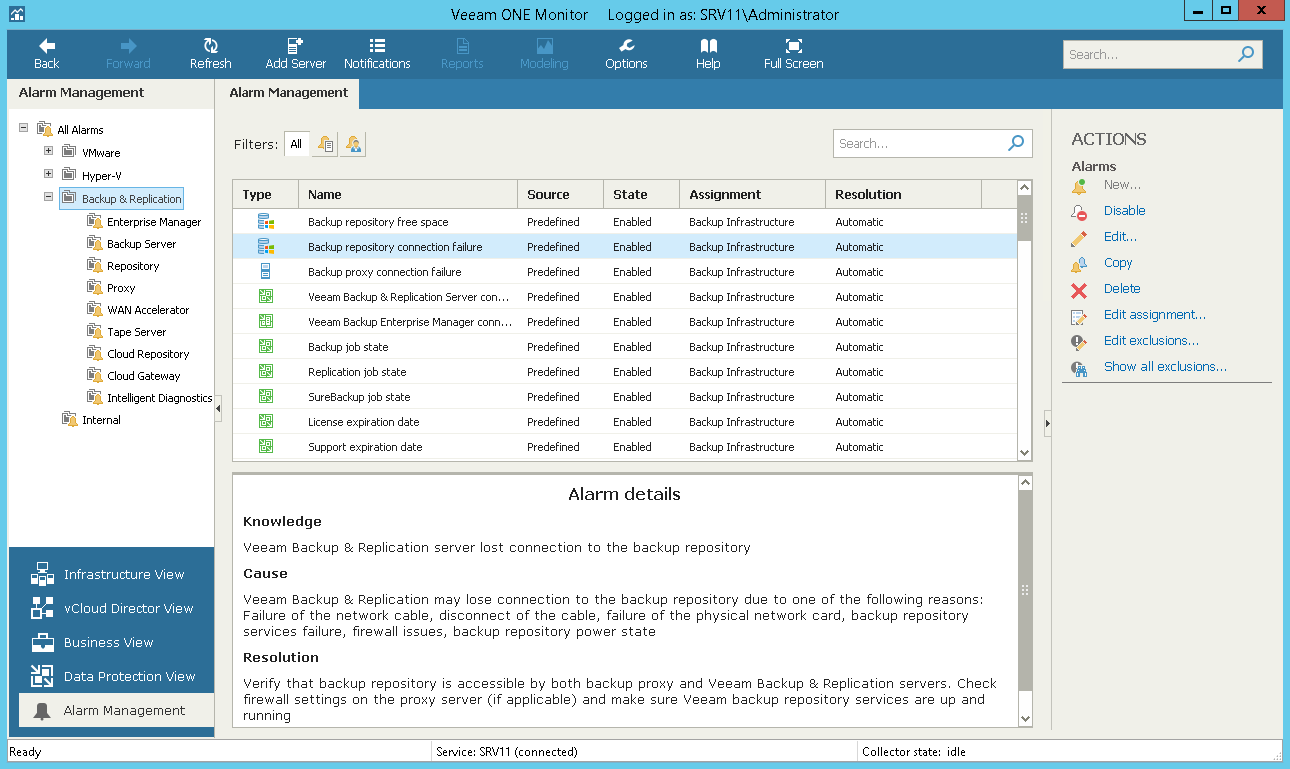Open Notifications from the toolbar
Viewport: 1290px width, 769px height.
[x=377, y=54]
